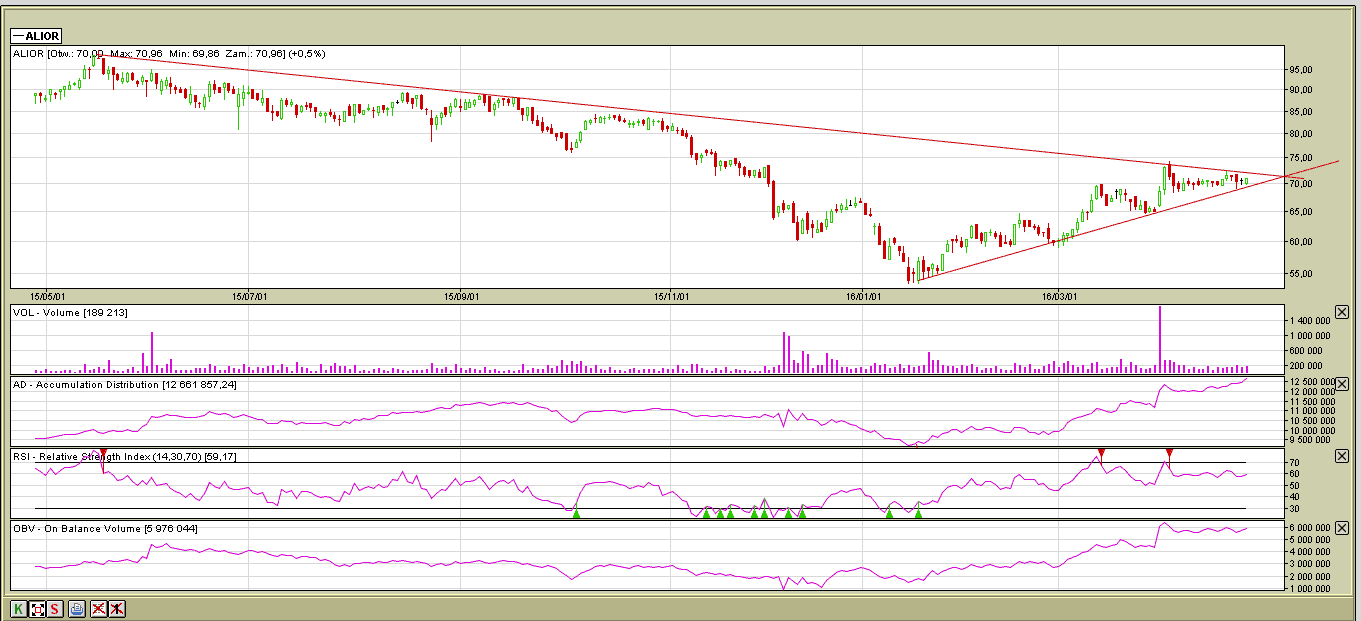Click the crossed-out number 1 icon
Viewport: 1361px width, 621px height.
[x=117, y=608]
